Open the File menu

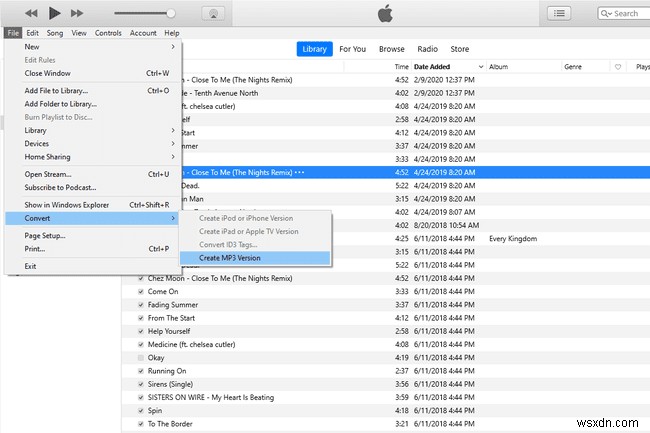coord(13,33)
